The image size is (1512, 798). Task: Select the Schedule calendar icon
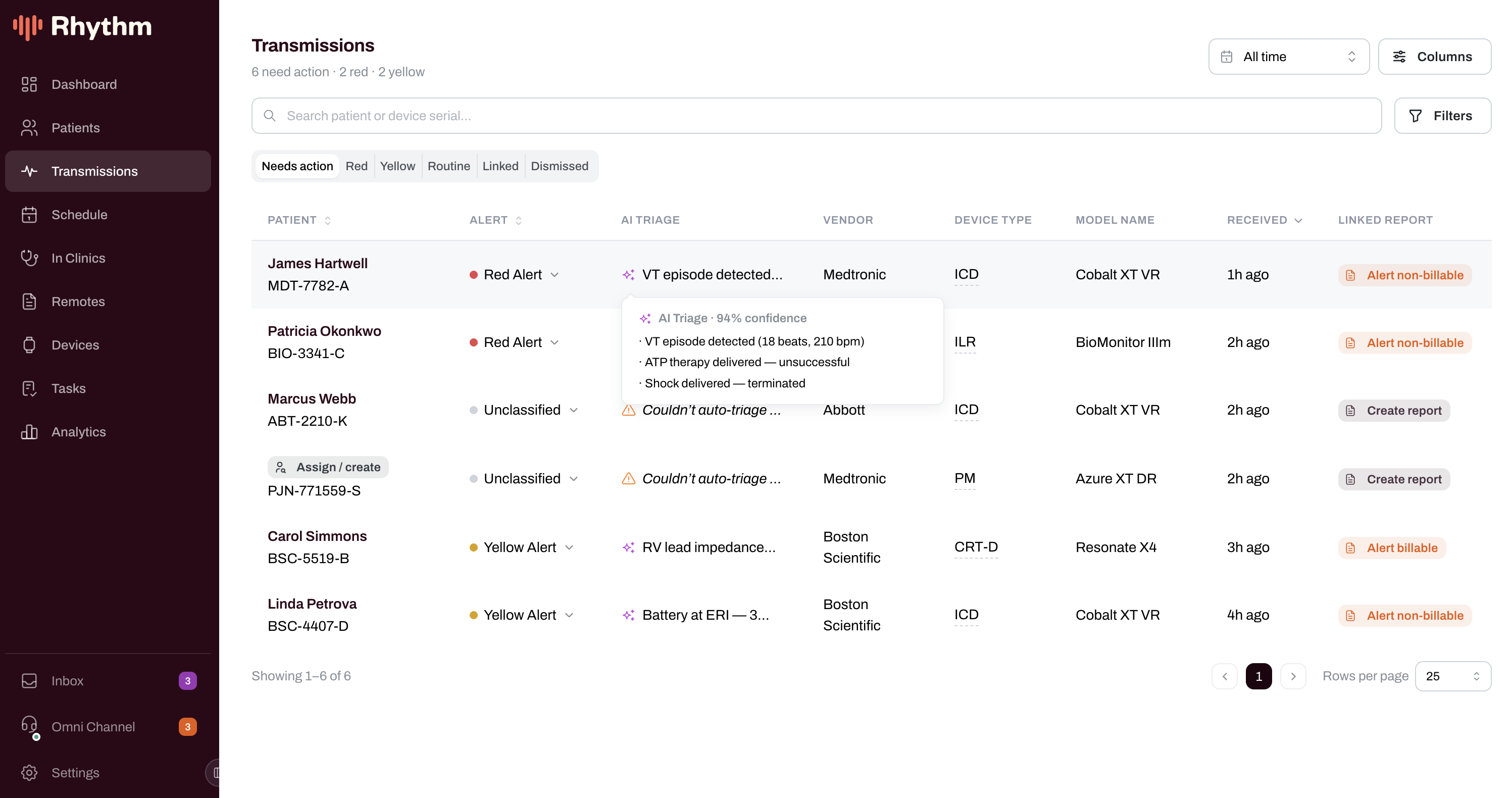[x=29, y=215]
